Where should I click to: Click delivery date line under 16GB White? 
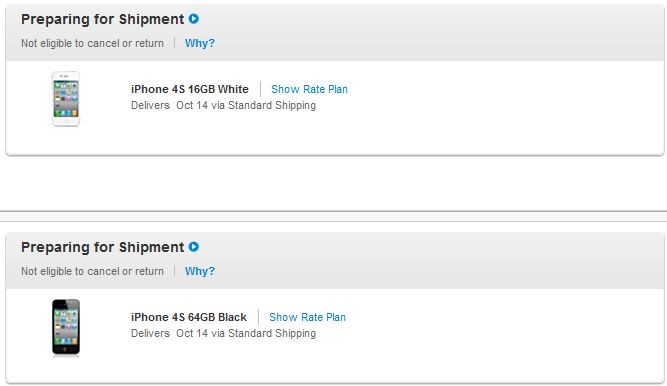click(x=223, y=105)
